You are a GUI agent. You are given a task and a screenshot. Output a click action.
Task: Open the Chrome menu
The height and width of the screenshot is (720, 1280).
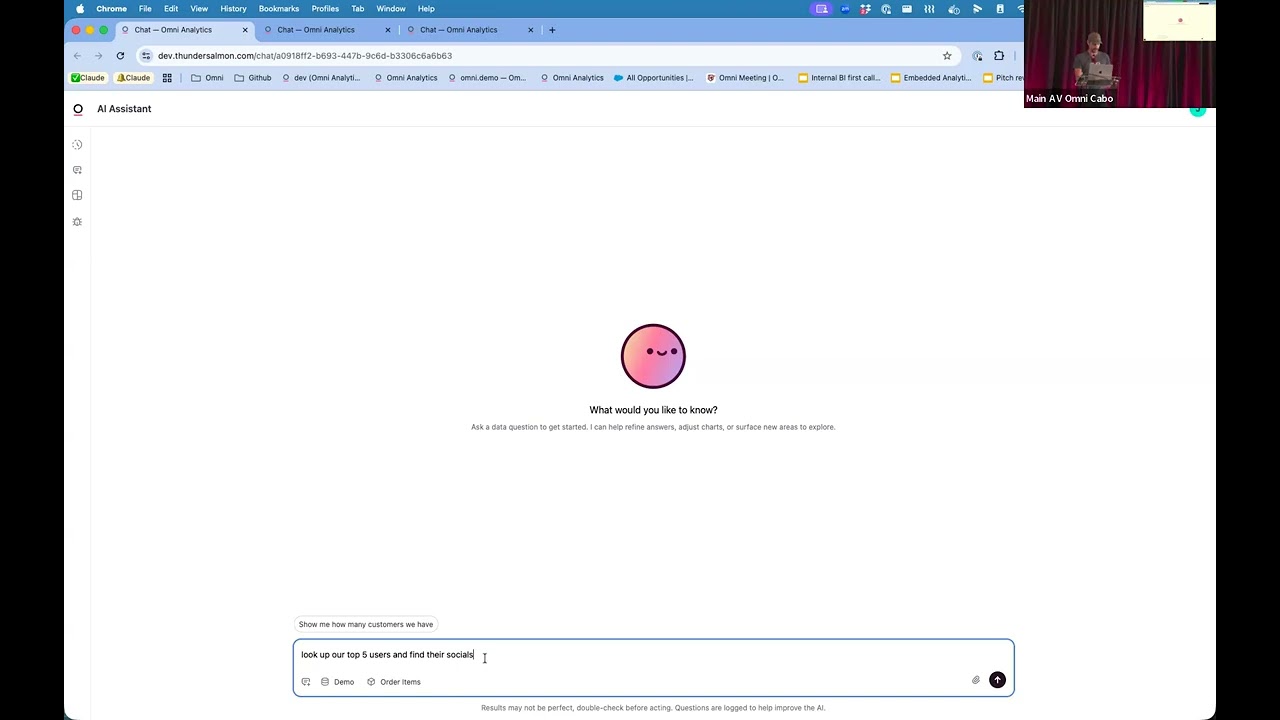pyautogui.click(x=111, y=9)
